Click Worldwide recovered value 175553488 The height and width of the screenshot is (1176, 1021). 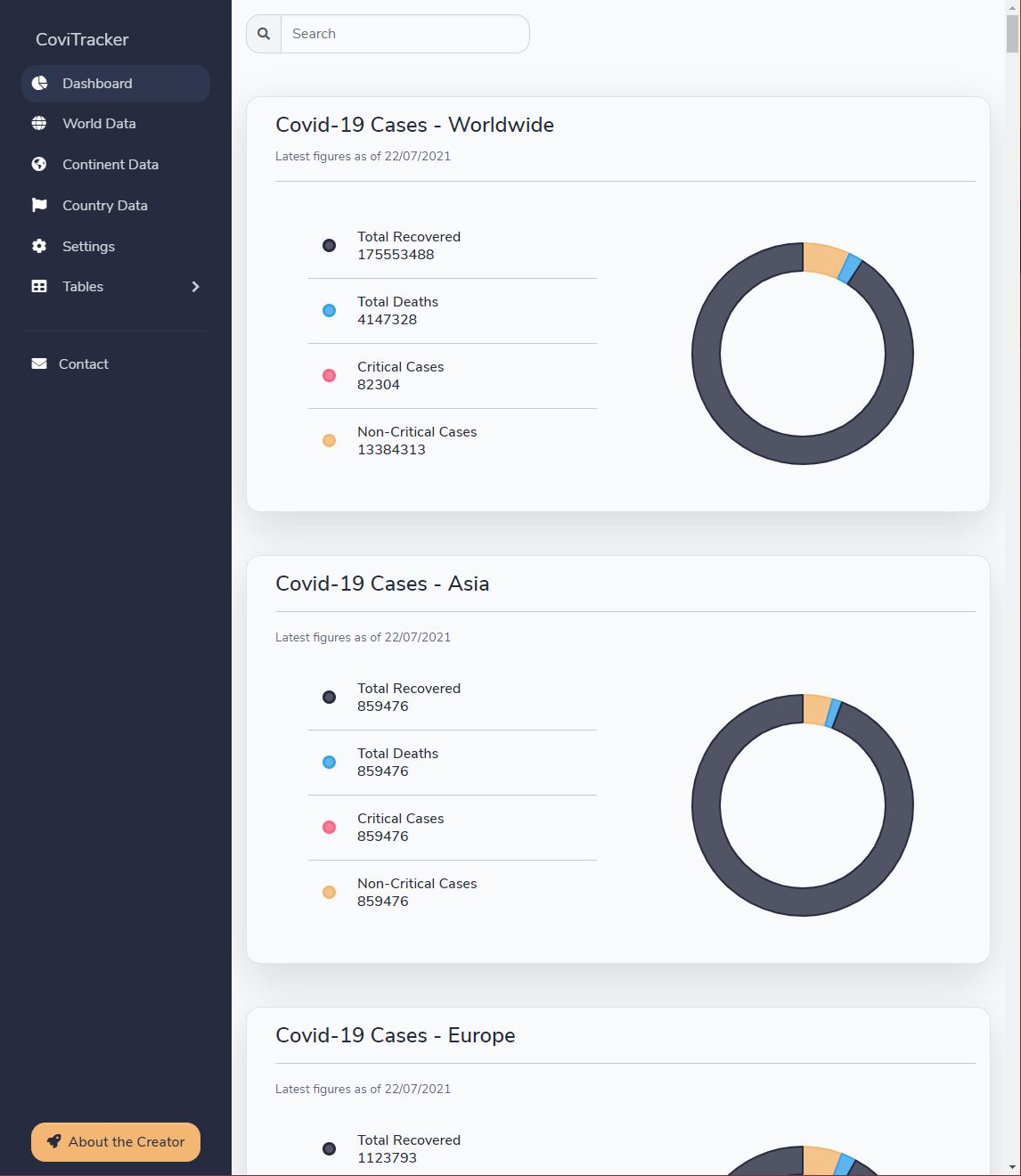tap(396, 254)
